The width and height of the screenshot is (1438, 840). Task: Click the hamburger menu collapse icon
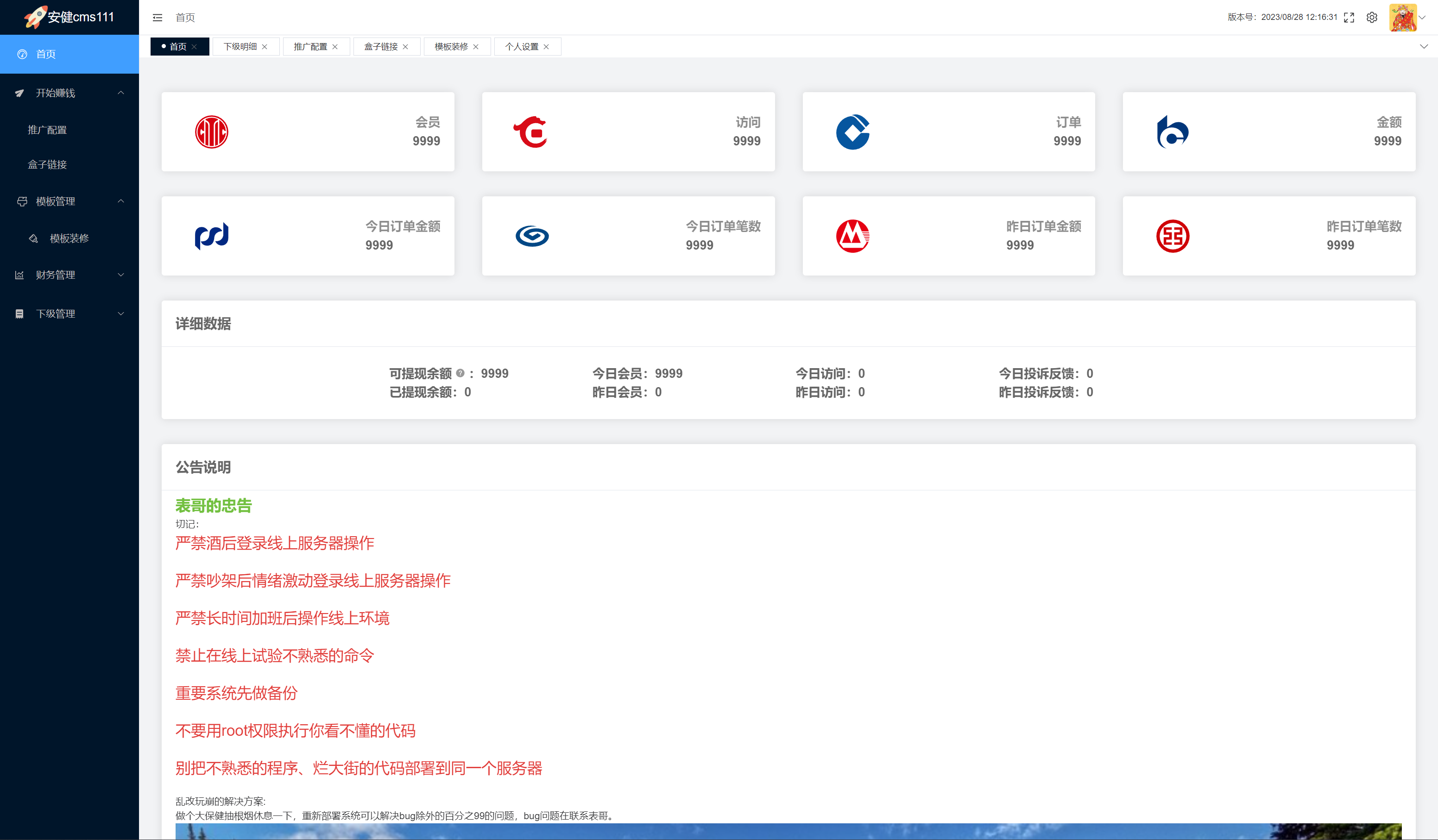click(x=158, y=18)
